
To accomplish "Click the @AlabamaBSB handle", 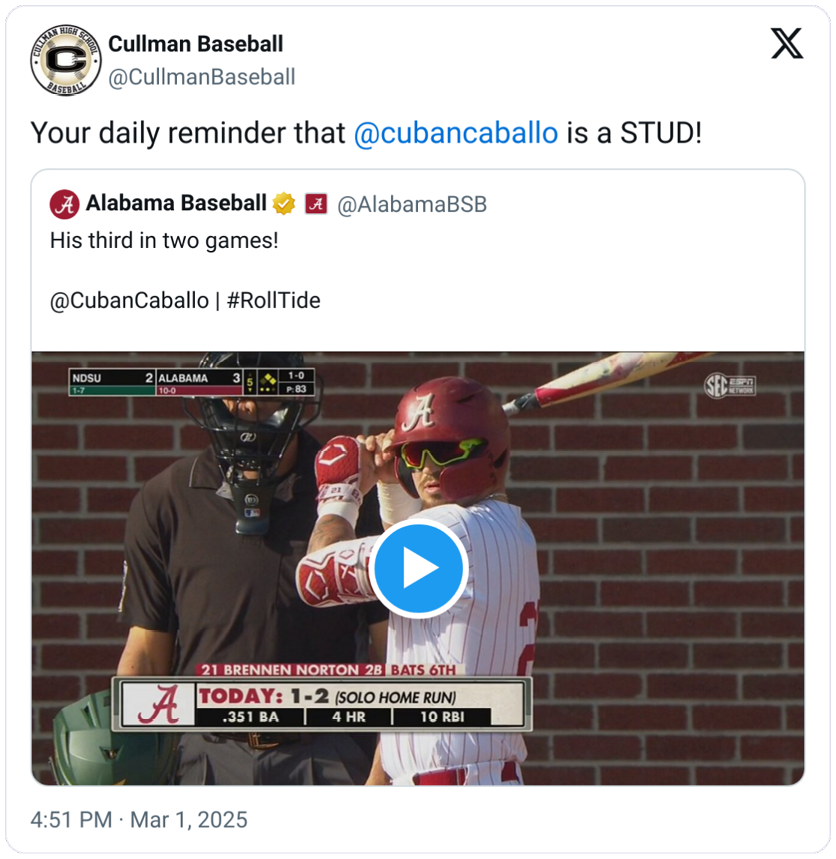I will [x=411, y=204].
